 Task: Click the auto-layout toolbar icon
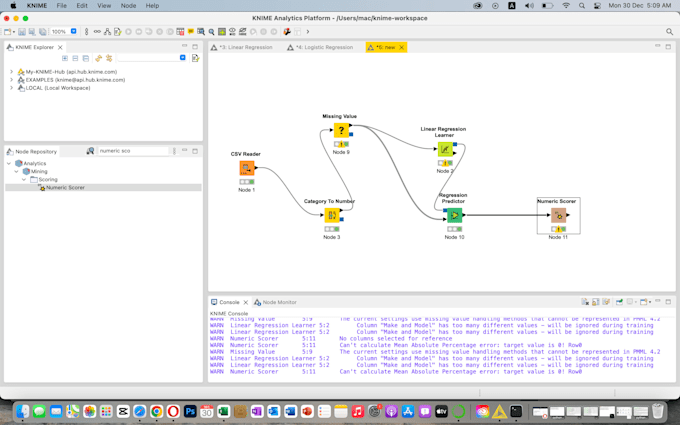pyautogui.click(x=107, y=32)
